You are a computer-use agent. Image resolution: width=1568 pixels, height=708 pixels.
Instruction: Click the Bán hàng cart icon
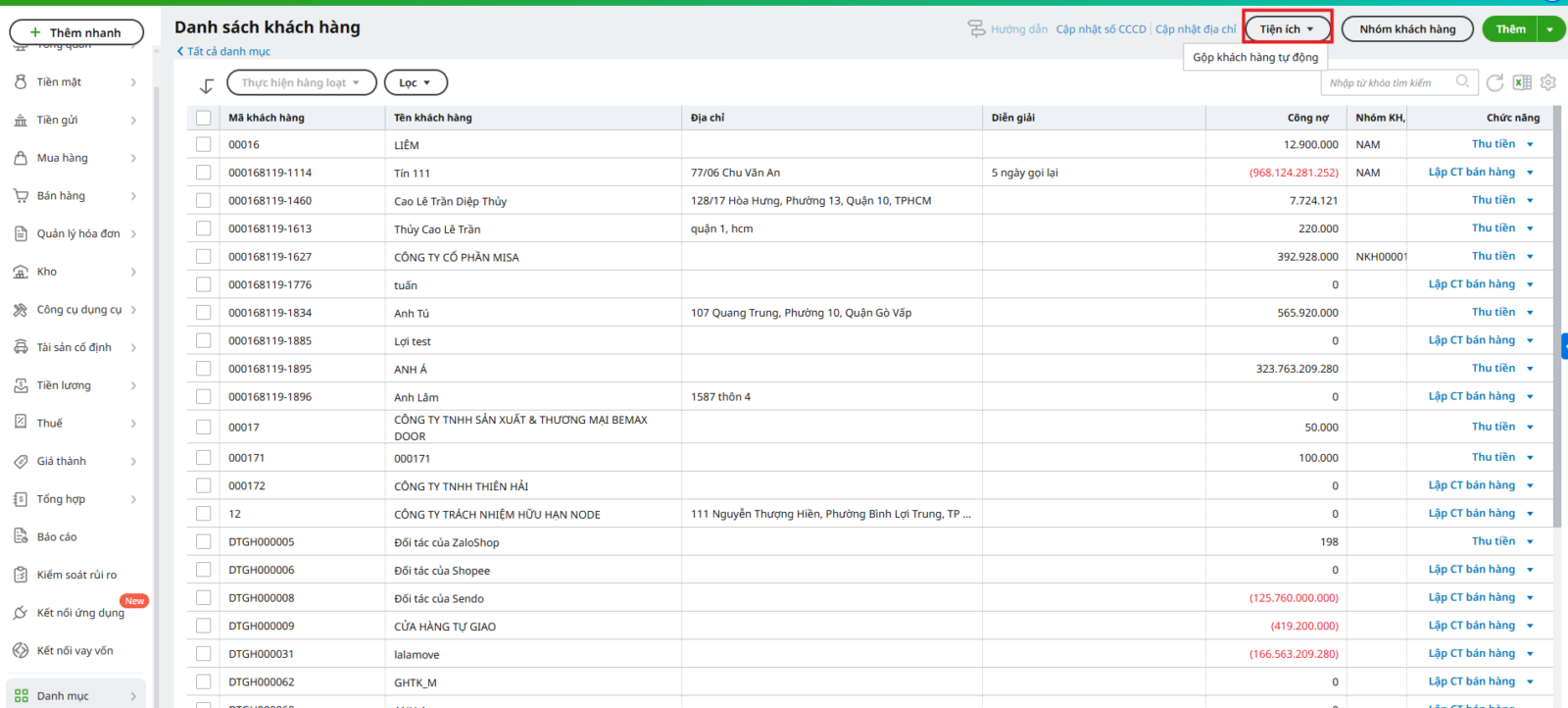click(x=21, y=196)
